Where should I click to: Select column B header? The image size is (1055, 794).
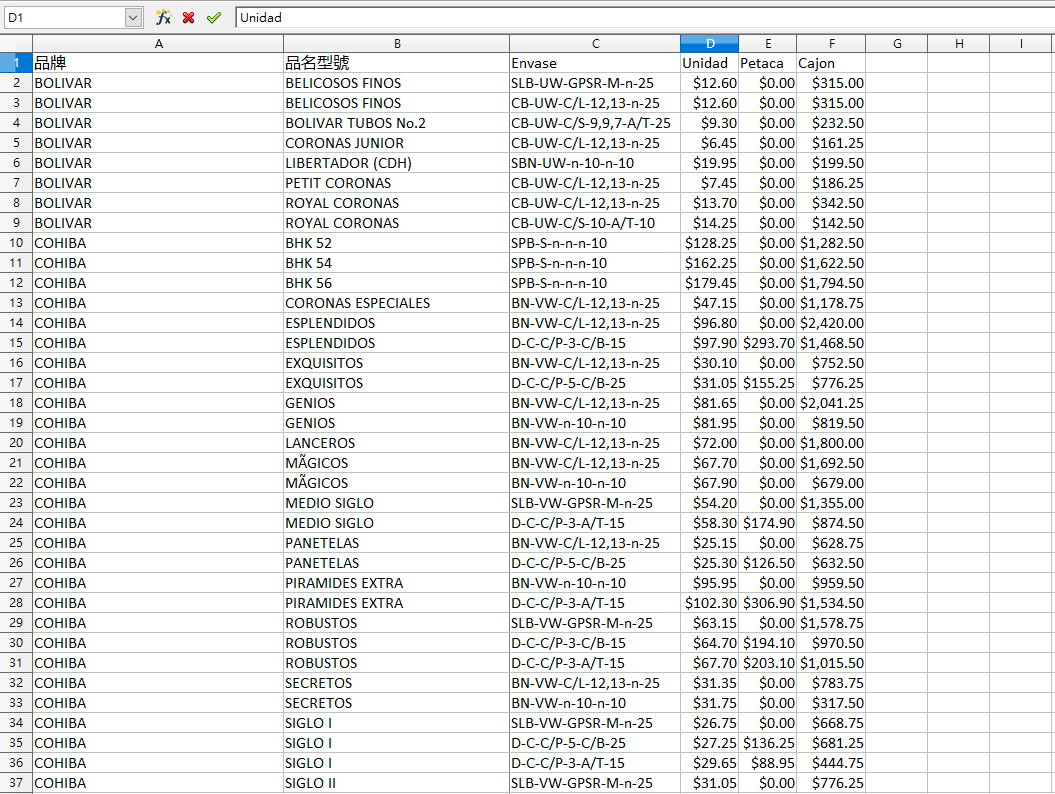pyautogui.click(x=396, y=44)
